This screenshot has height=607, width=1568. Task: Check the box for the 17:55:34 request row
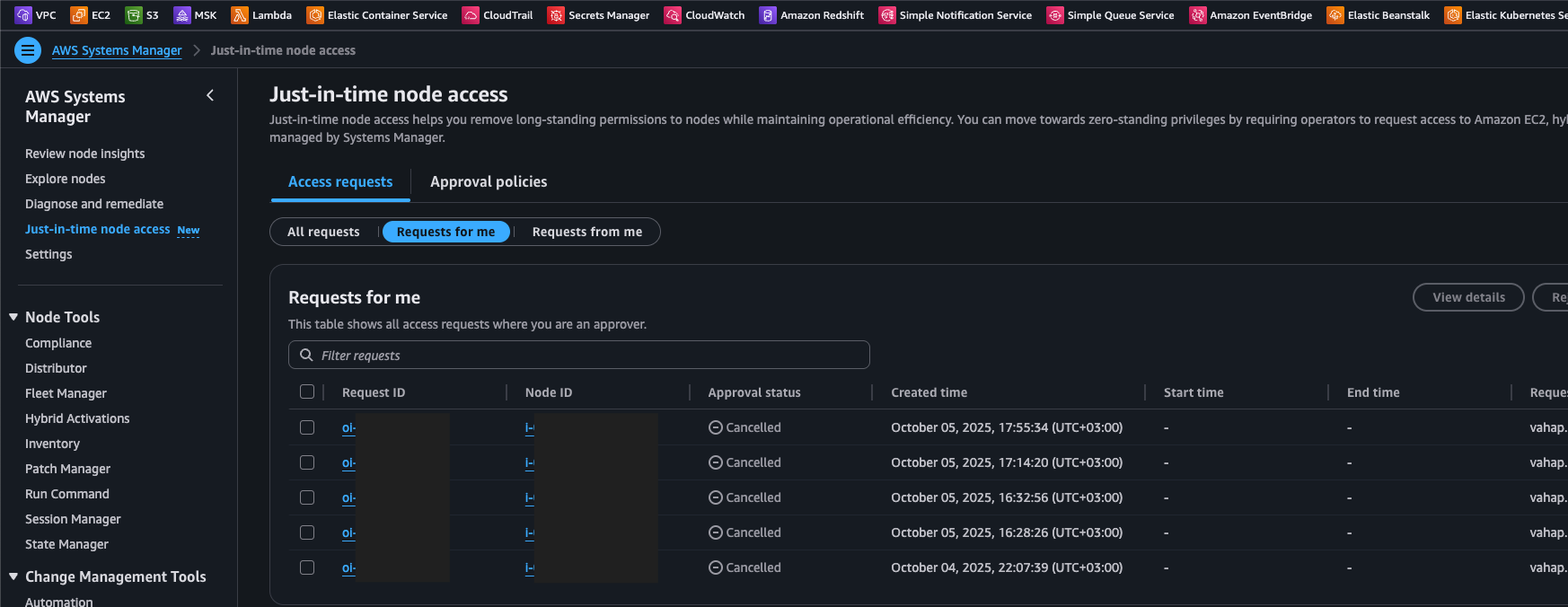tap(307, 427)
